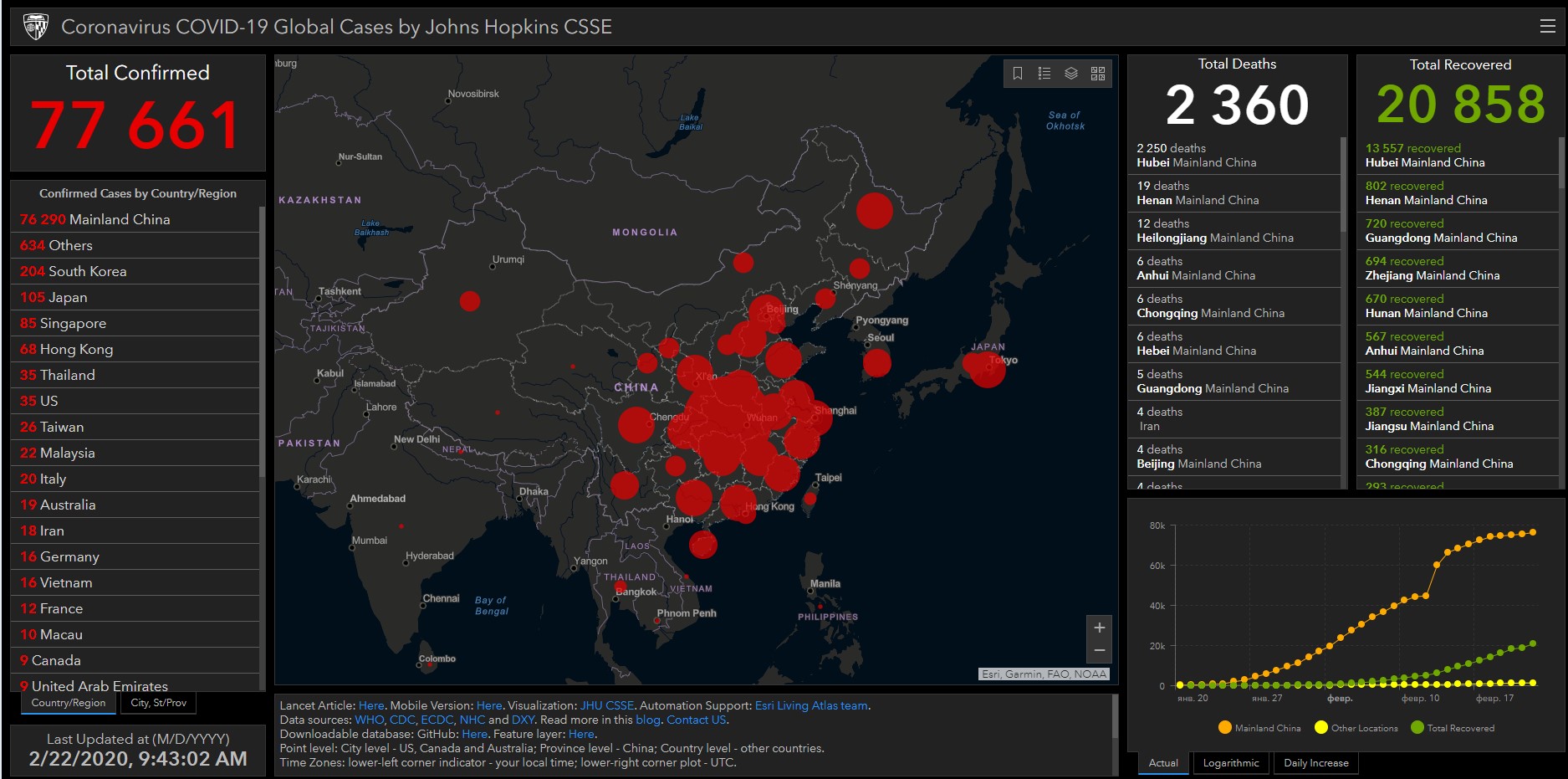Screen dimensions: 1568x779
Task: Toggle Mainland China series in chart legend
Action: (x=1259, y=728)
